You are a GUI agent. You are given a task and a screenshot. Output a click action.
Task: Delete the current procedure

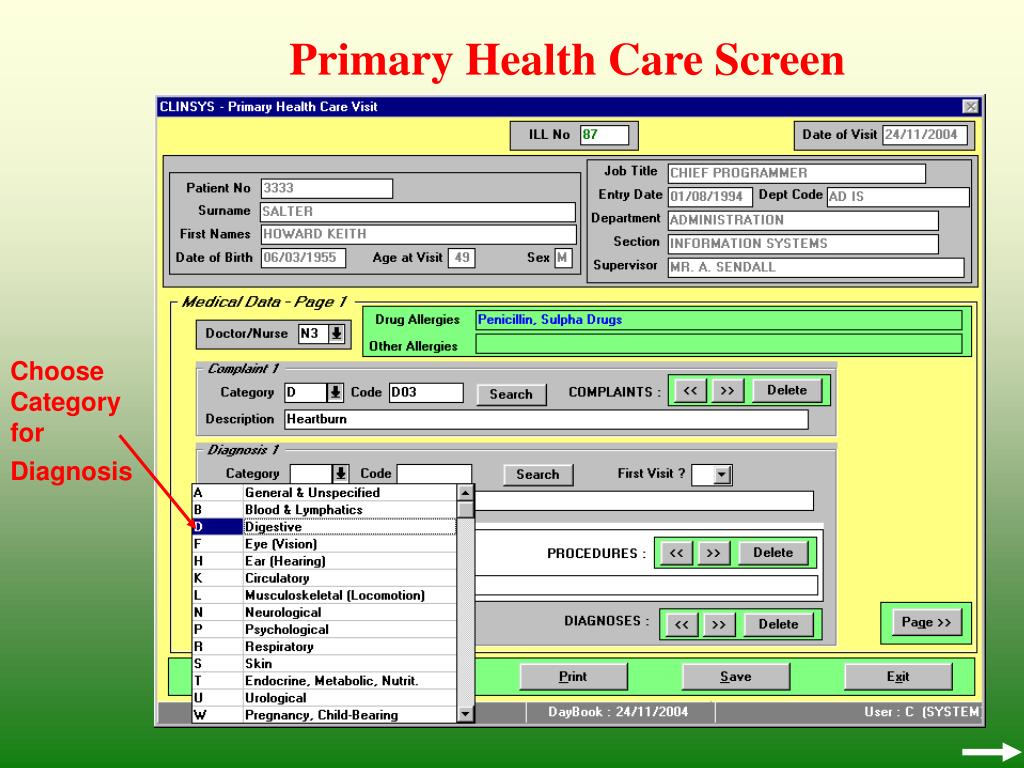pos(773,553)
